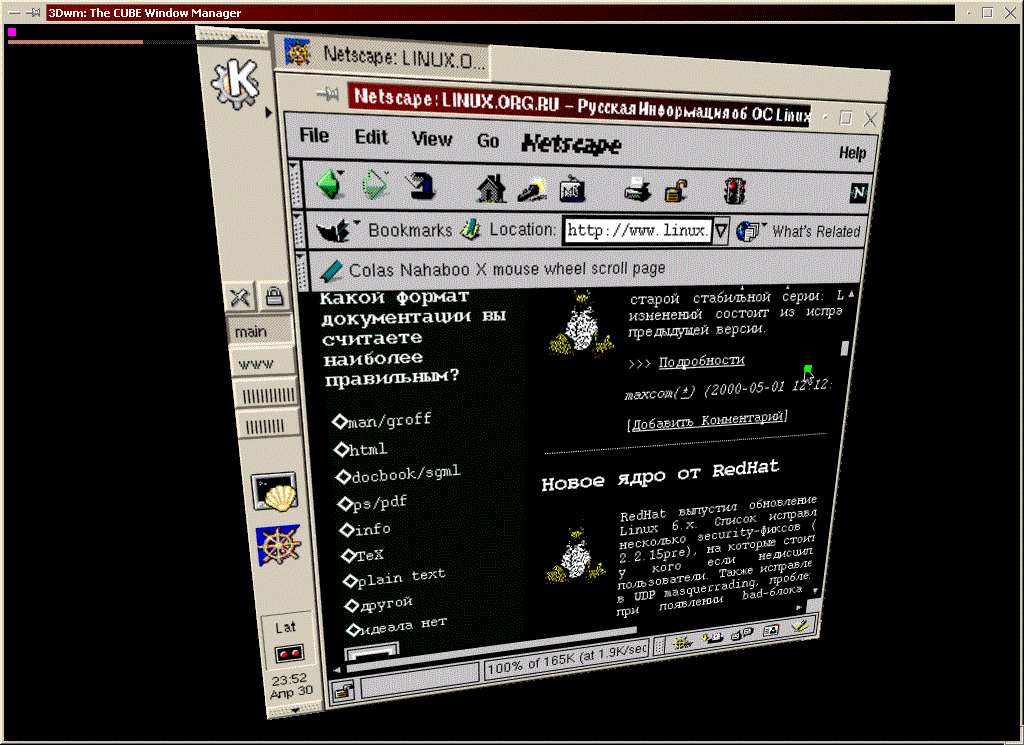Lock the screen with the panel padlock
1024x745 pixels.
(x=274, y=297)
